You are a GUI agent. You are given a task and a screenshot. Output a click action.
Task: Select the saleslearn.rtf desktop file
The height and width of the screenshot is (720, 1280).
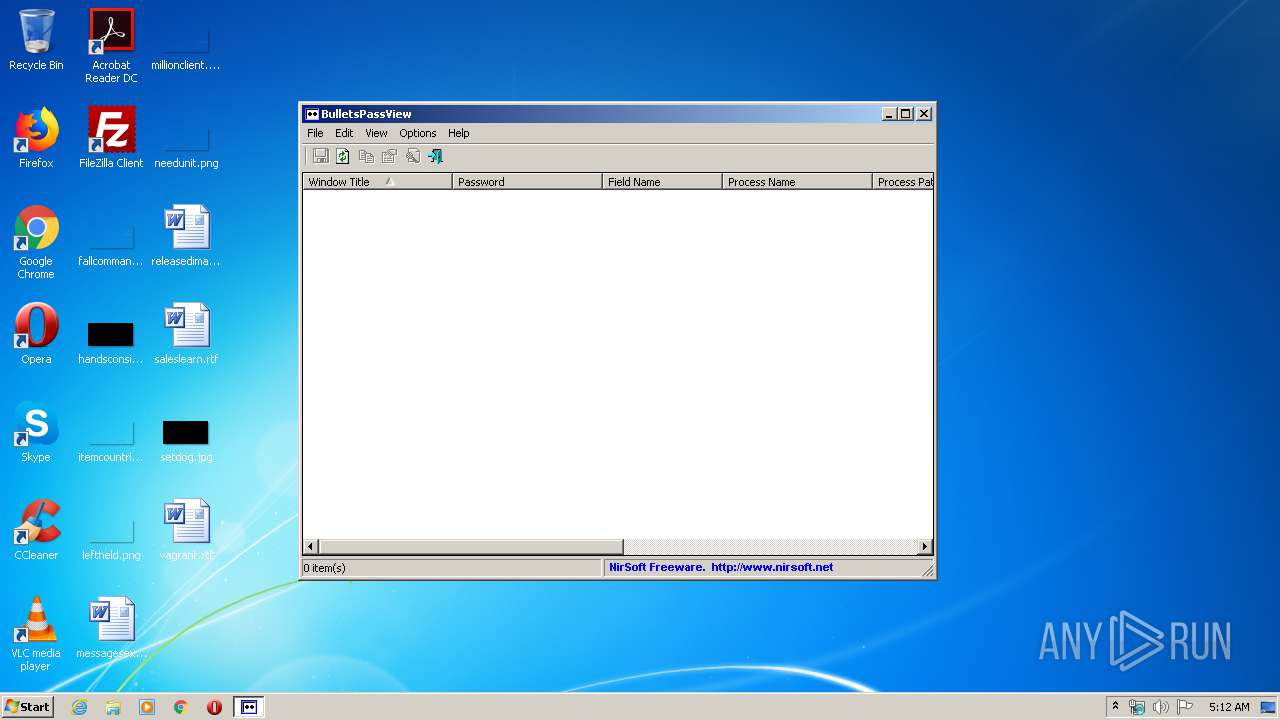(x=186, y=334)
